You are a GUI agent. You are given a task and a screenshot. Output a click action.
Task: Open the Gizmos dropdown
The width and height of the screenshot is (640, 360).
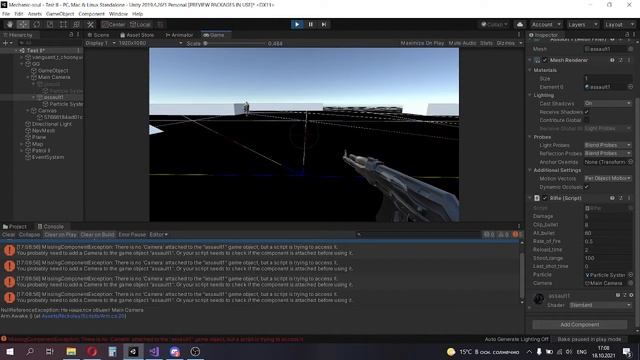coord(509,43)
